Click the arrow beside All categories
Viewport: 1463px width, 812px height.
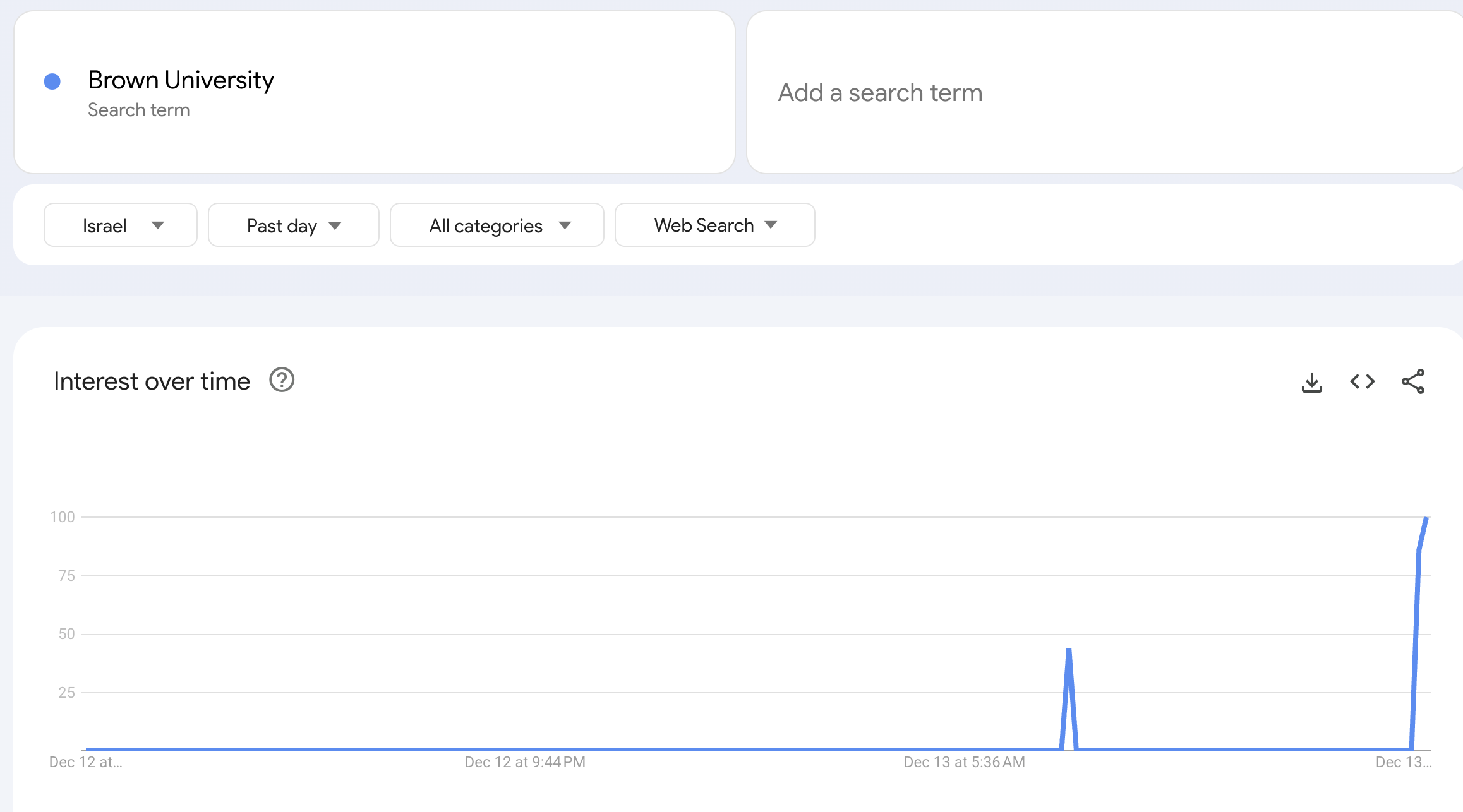[x=565, y=225]
